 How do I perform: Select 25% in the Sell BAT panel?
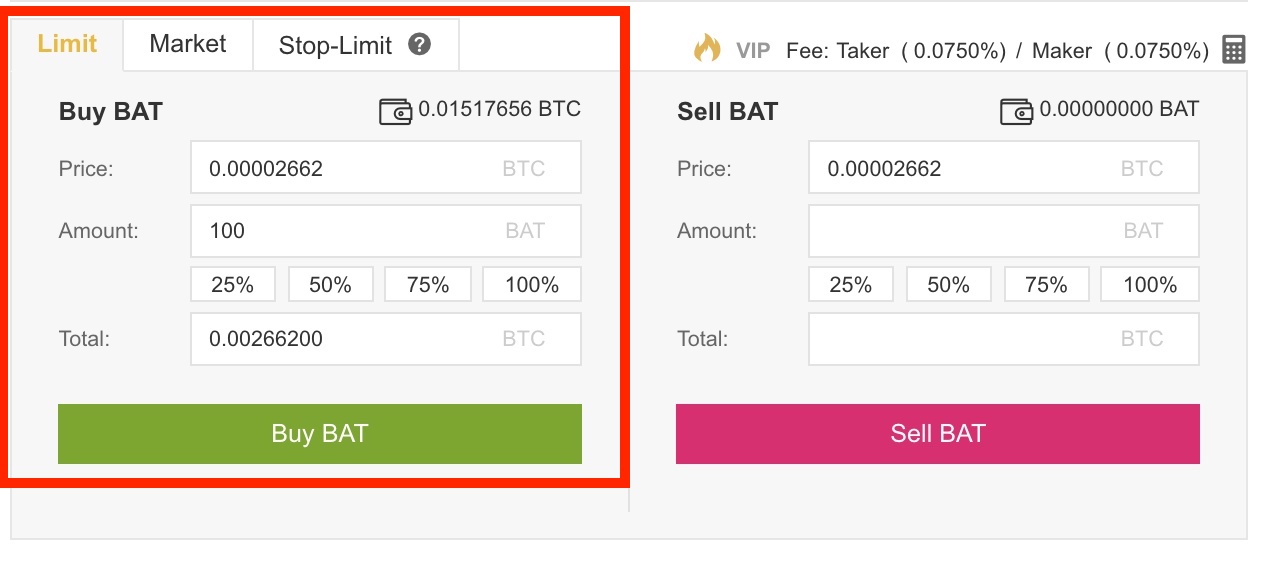point(850,285)
